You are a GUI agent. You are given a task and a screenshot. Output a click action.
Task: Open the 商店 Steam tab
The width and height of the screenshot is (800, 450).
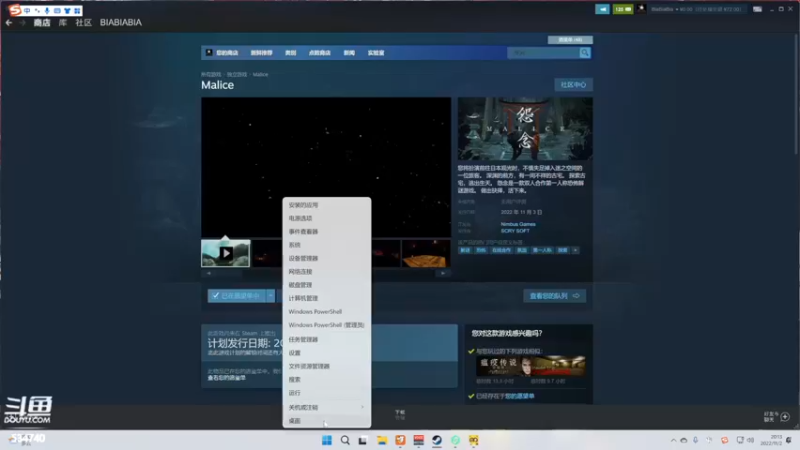[x=42, y=22]
